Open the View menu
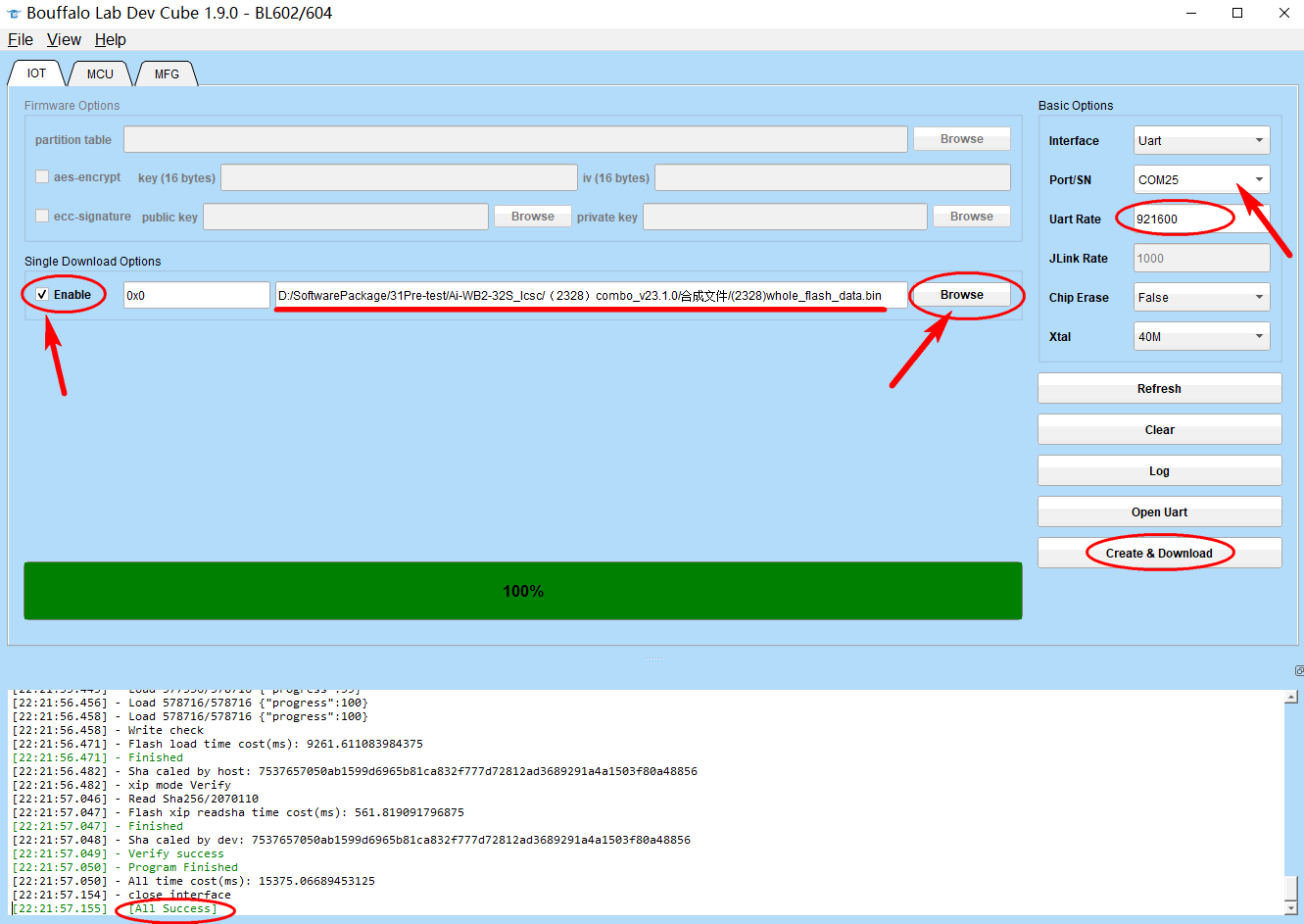1304x924 pixels. [x=64, y=39]
